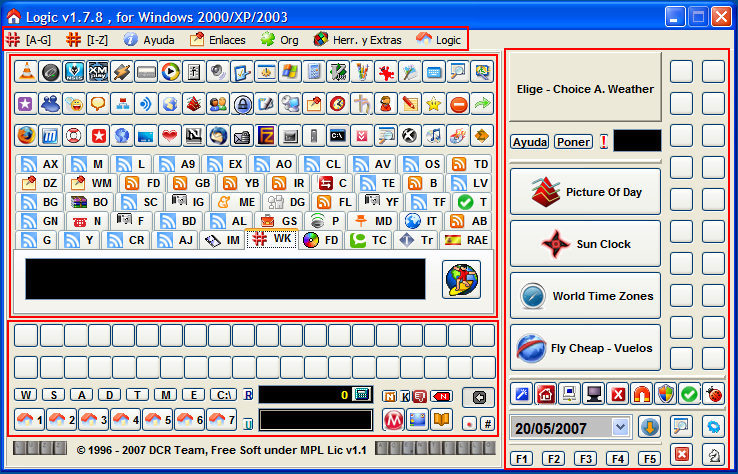
Task: Open the C:\ command prompt icon
Action: point(338,136)
